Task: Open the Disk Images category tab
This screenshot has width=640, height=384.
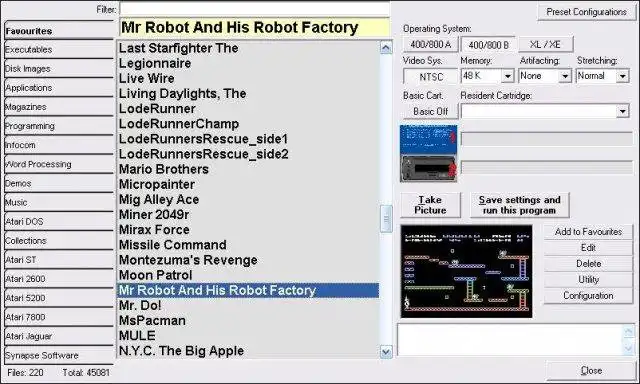Action: click(x=59, y=69)
